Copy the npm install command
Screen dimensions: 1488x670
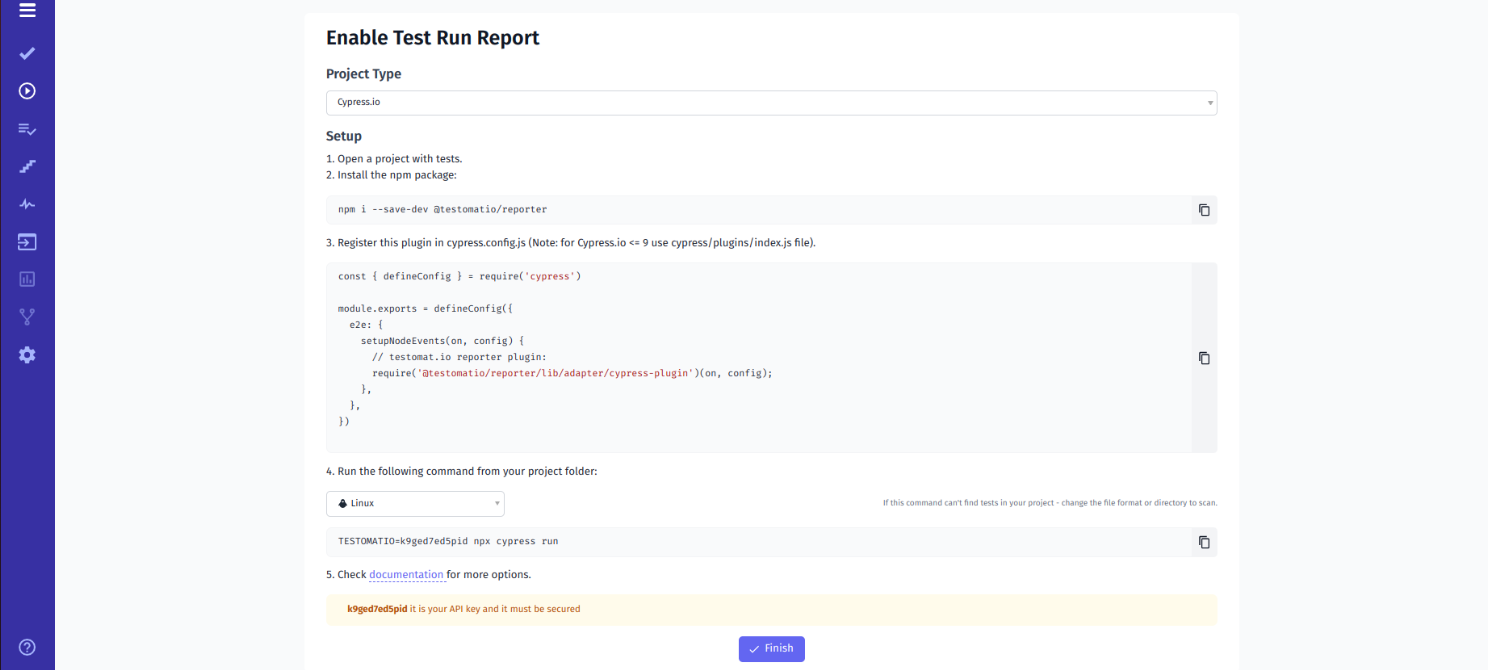(x=1203, y=210)
